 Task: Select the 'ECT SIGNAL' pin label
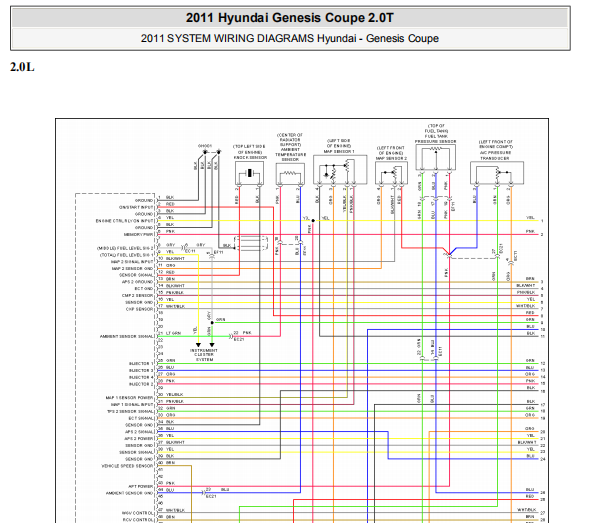(x=141, y=418)
